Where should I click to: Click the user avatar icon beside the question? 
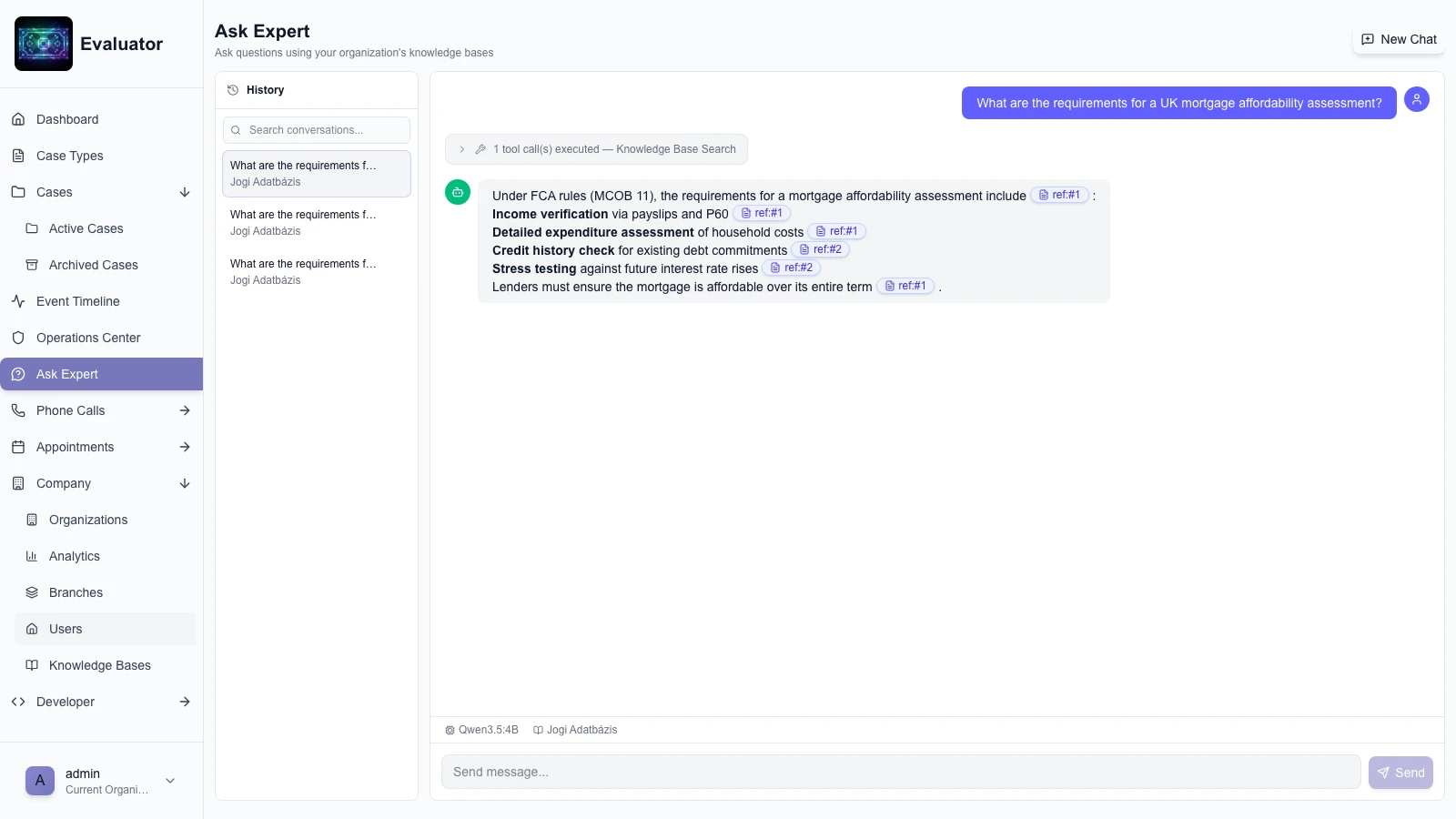tap(1416, 99)
